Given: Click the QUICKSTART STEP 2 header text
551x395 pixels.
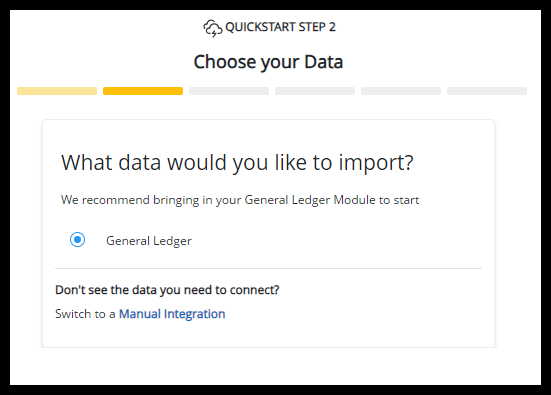Looking at the screenshot, I should (x=280, y=27).
